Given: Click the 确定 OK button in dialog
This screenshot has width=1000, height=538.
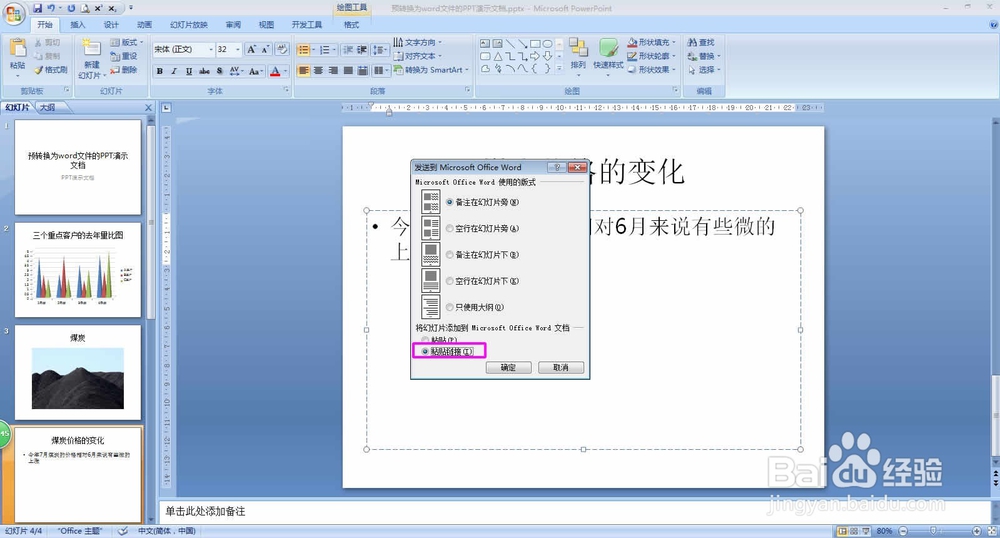Looking at the screenshot, I should 508,367.
